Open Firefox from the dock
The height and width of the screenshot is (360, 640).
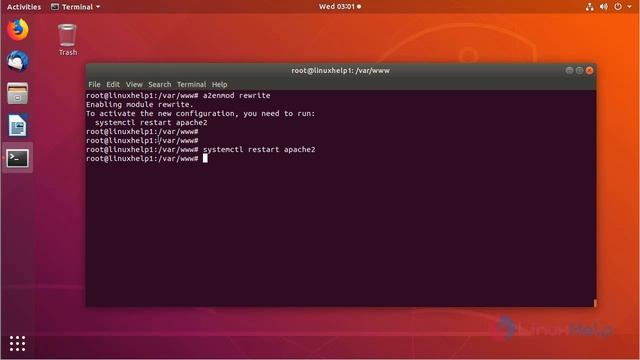click(18, 29)
